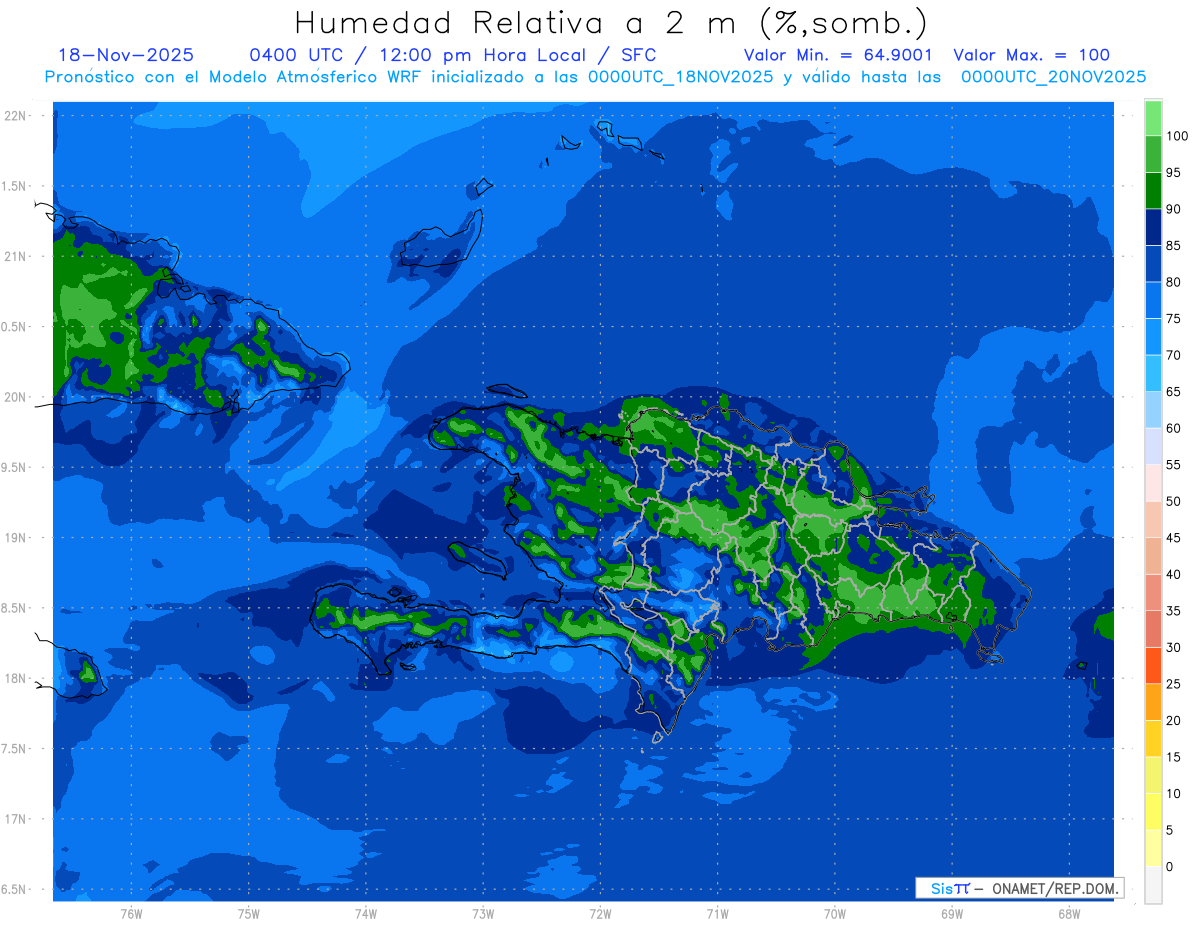This screenshot has height=927, width=1200.
Task: Click the '22N' latitude label
Action: tap(16, 116)
